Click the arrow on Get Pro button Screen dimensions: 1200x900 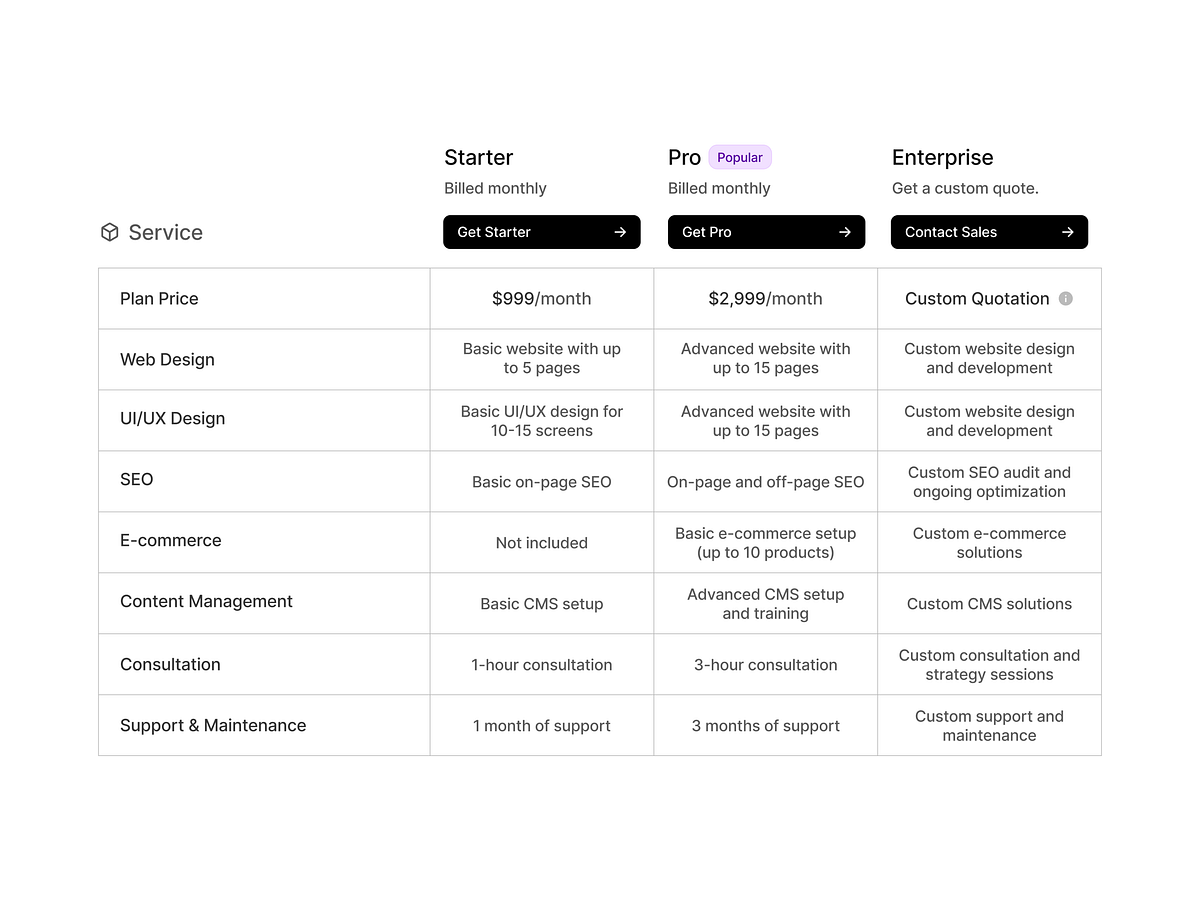[x=845, y=232]
